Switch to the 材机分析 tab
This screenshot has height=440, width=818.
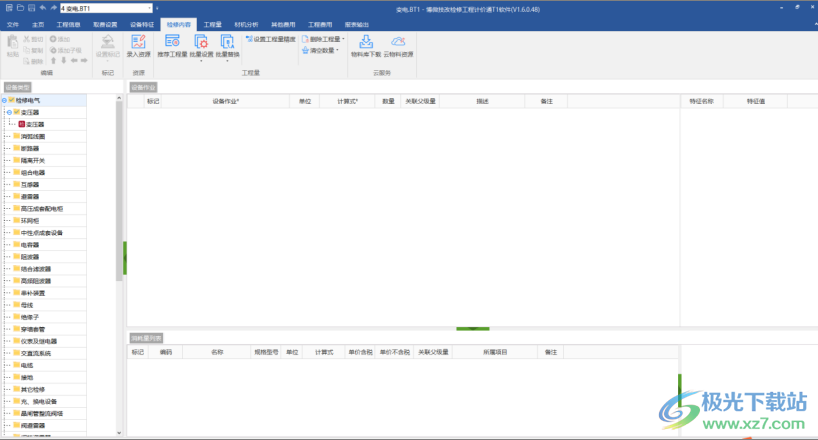246,25
